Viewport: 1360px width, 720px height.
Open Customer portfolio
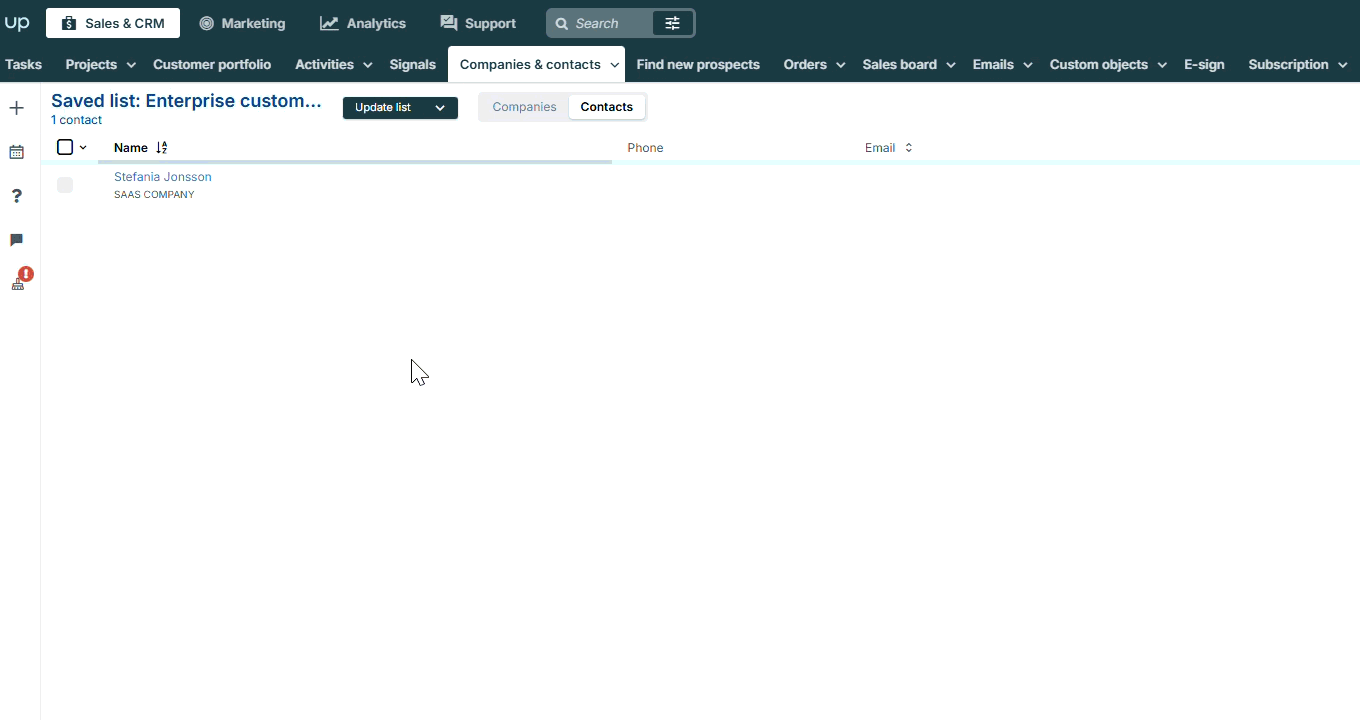click(x=212, y=64)
